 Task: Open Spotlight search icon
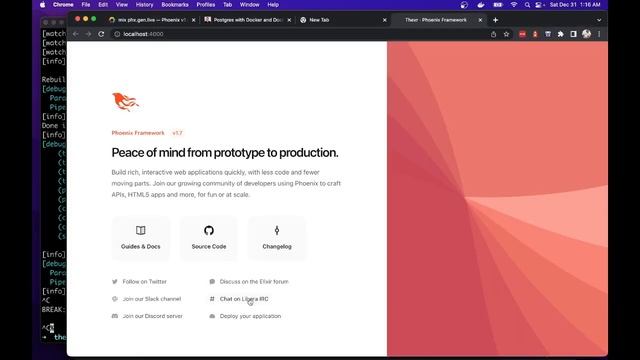pos(527,5)
